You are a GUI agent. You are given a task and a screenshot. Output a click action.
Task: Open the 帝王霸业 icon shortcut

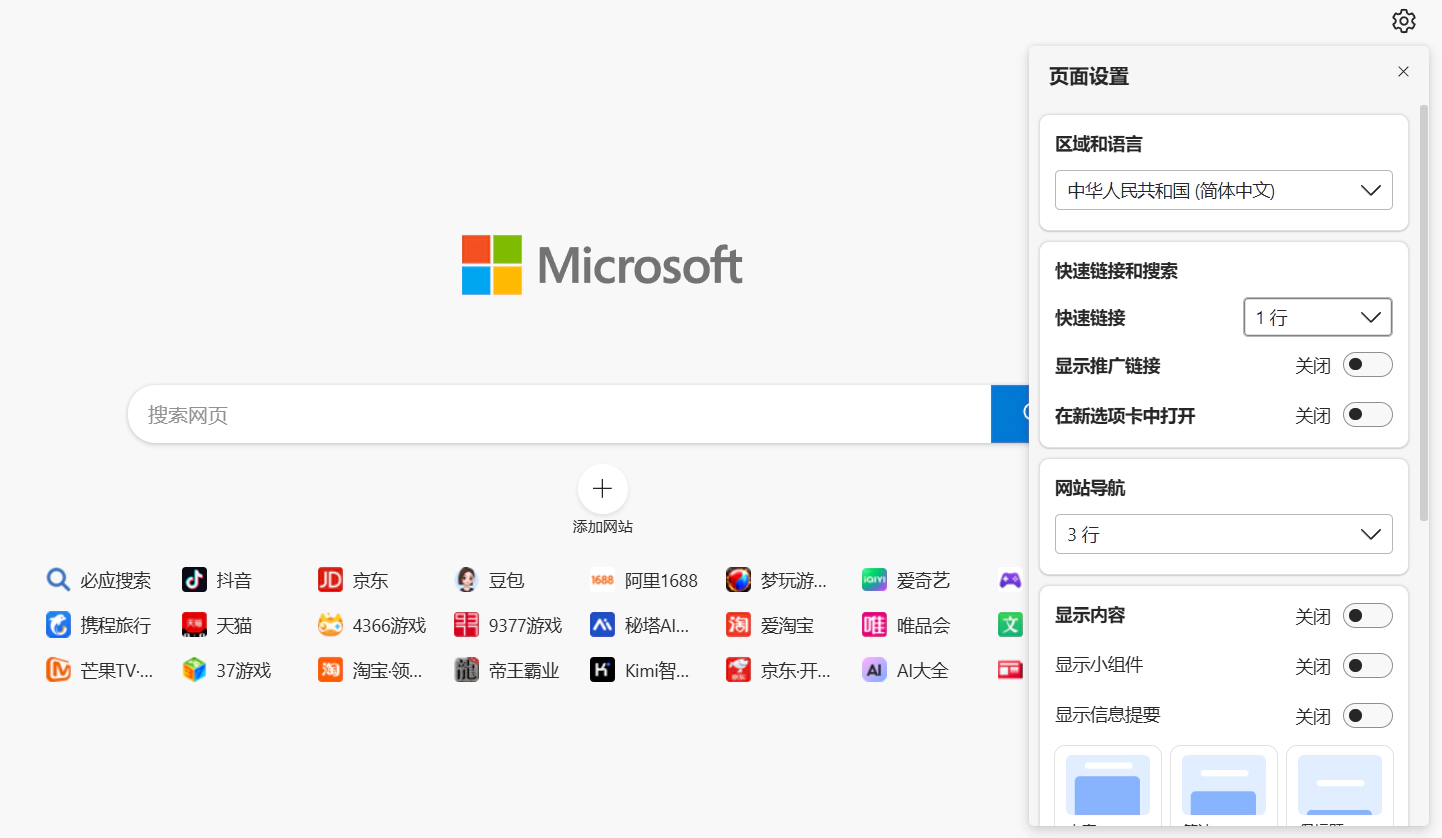click(x=466, y=670)
